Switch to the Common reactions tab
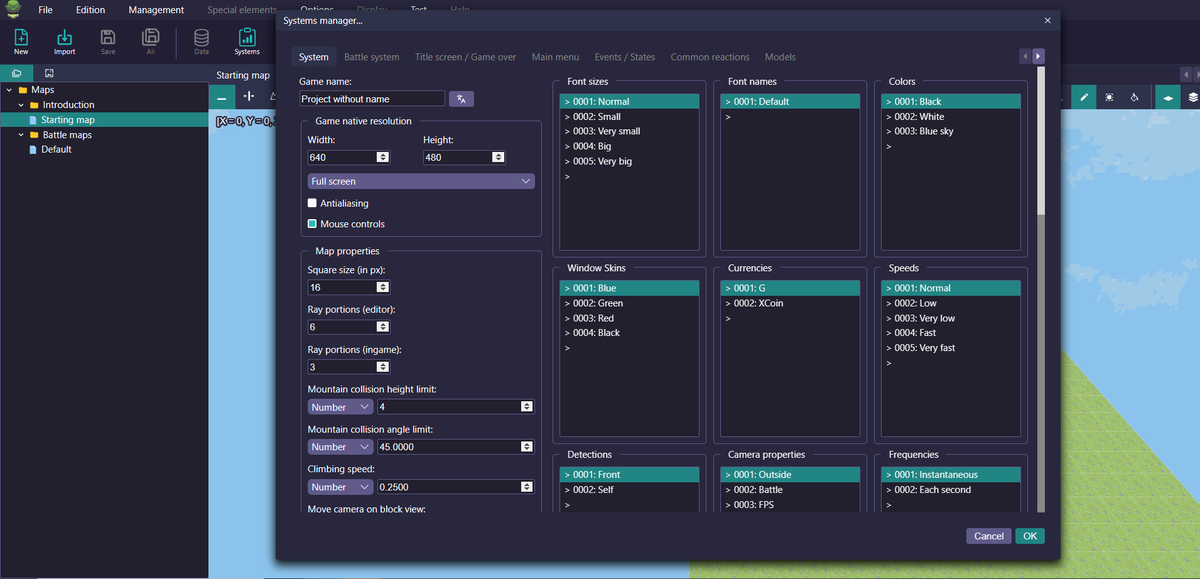This screenshot has width=1200, height=579. (710, 57)
